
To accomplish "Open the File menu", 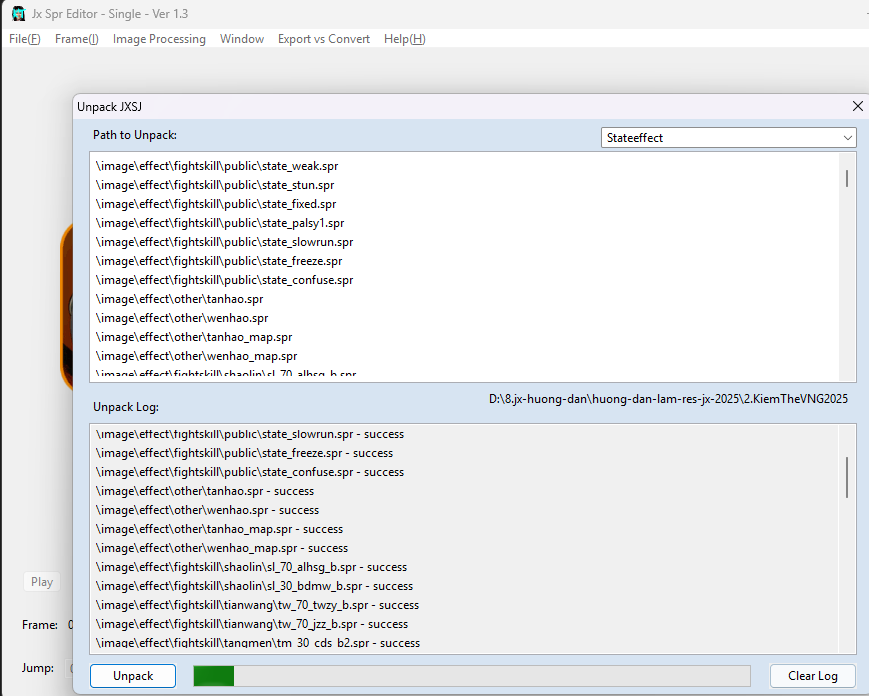I will 25,39.
